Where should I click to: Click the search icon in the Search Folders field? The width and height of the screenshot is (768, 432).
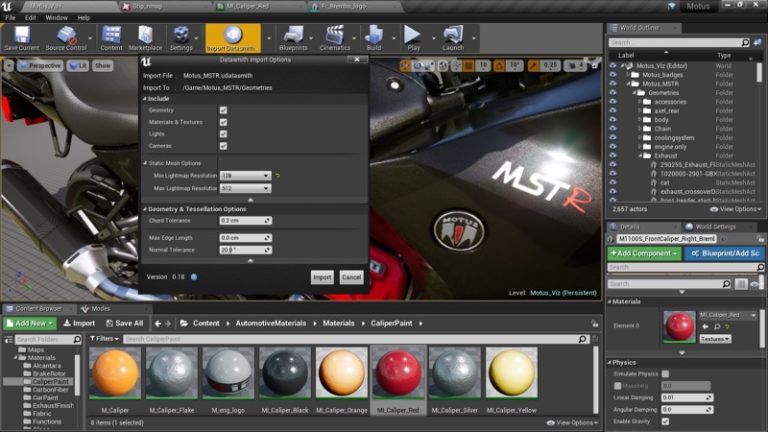pos(77,339)
